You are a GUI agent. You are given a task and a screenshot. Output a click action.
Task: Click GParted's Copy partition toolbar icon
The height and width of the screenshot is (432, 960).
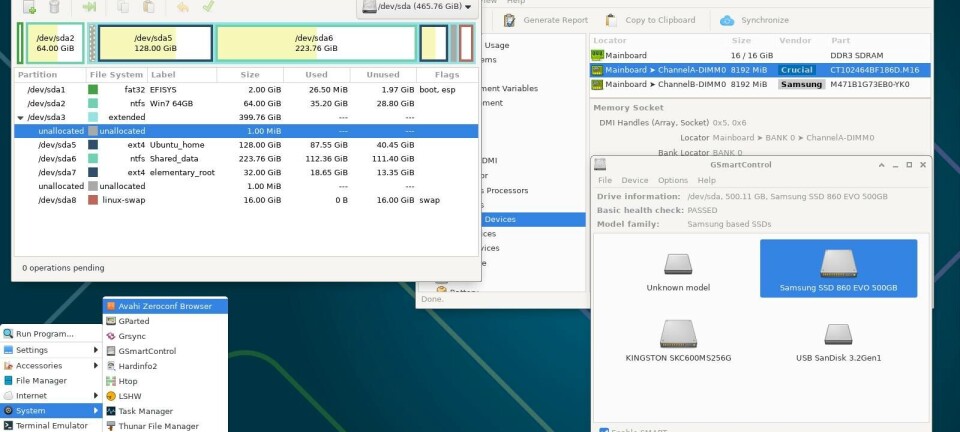pos(123,7)
